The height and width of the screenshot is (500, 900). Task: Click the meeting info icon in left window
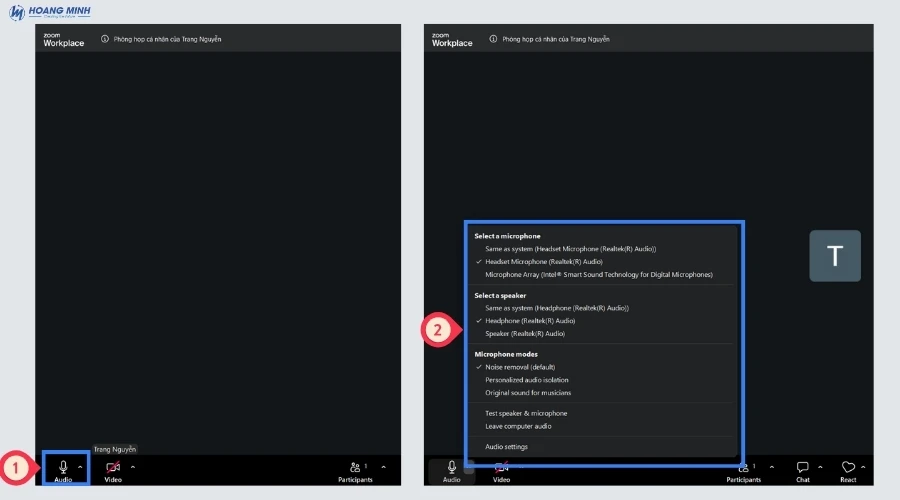(x=105, y=39)
